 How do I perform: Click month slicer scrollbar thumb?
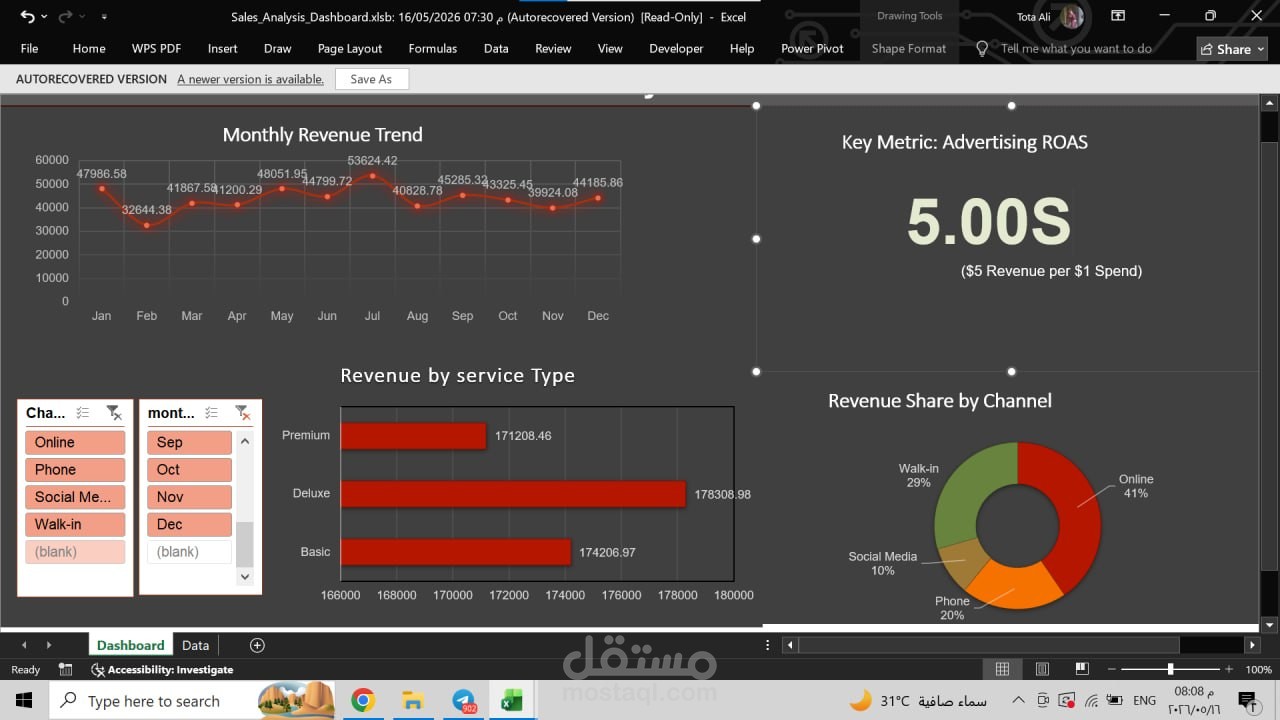point(244,544)
